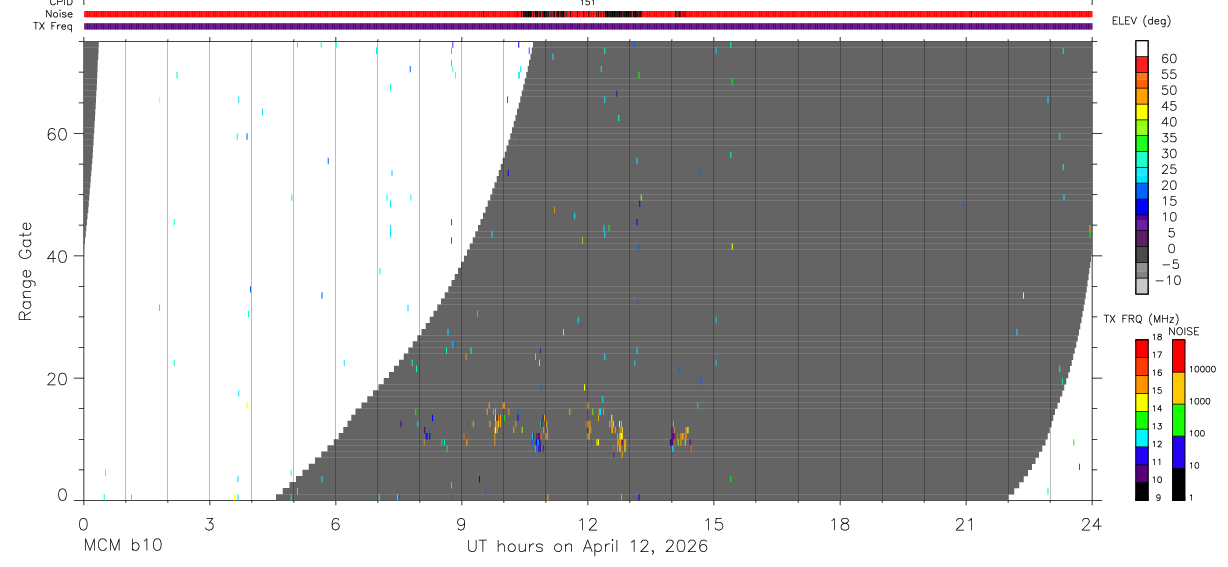The width and height of the screenshot is (1228, 567).
Task: Click the green ELEV swatch between 30 and 35
Action: pos(1142,143)
